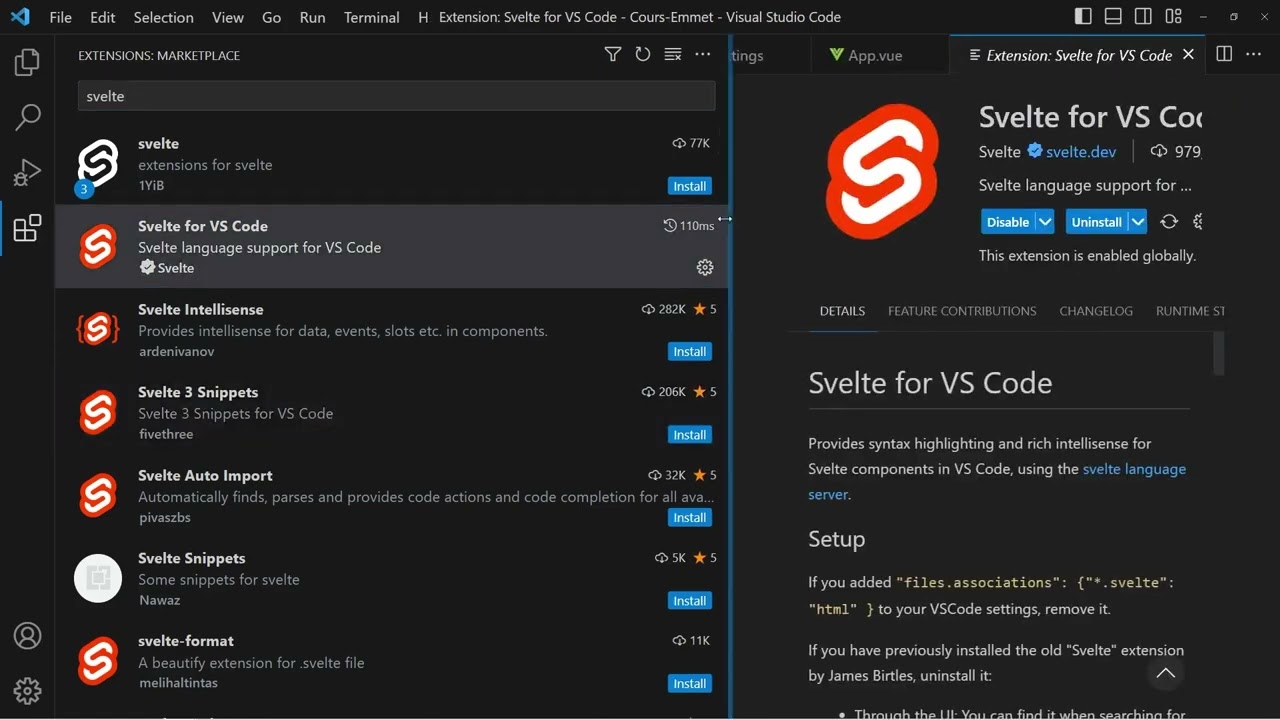Switch to the DETAILS tab

tap(842, 311)
